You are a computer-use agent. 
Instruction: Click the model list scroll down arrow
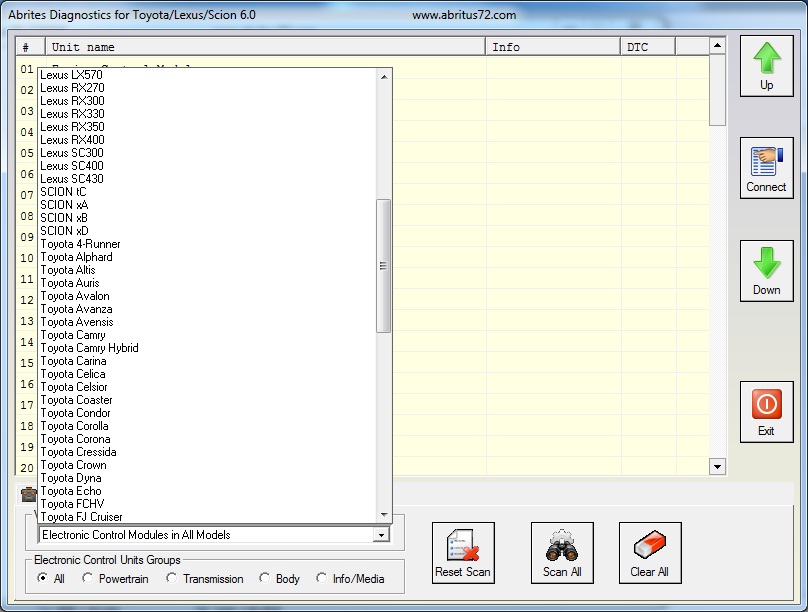[384, 515]
